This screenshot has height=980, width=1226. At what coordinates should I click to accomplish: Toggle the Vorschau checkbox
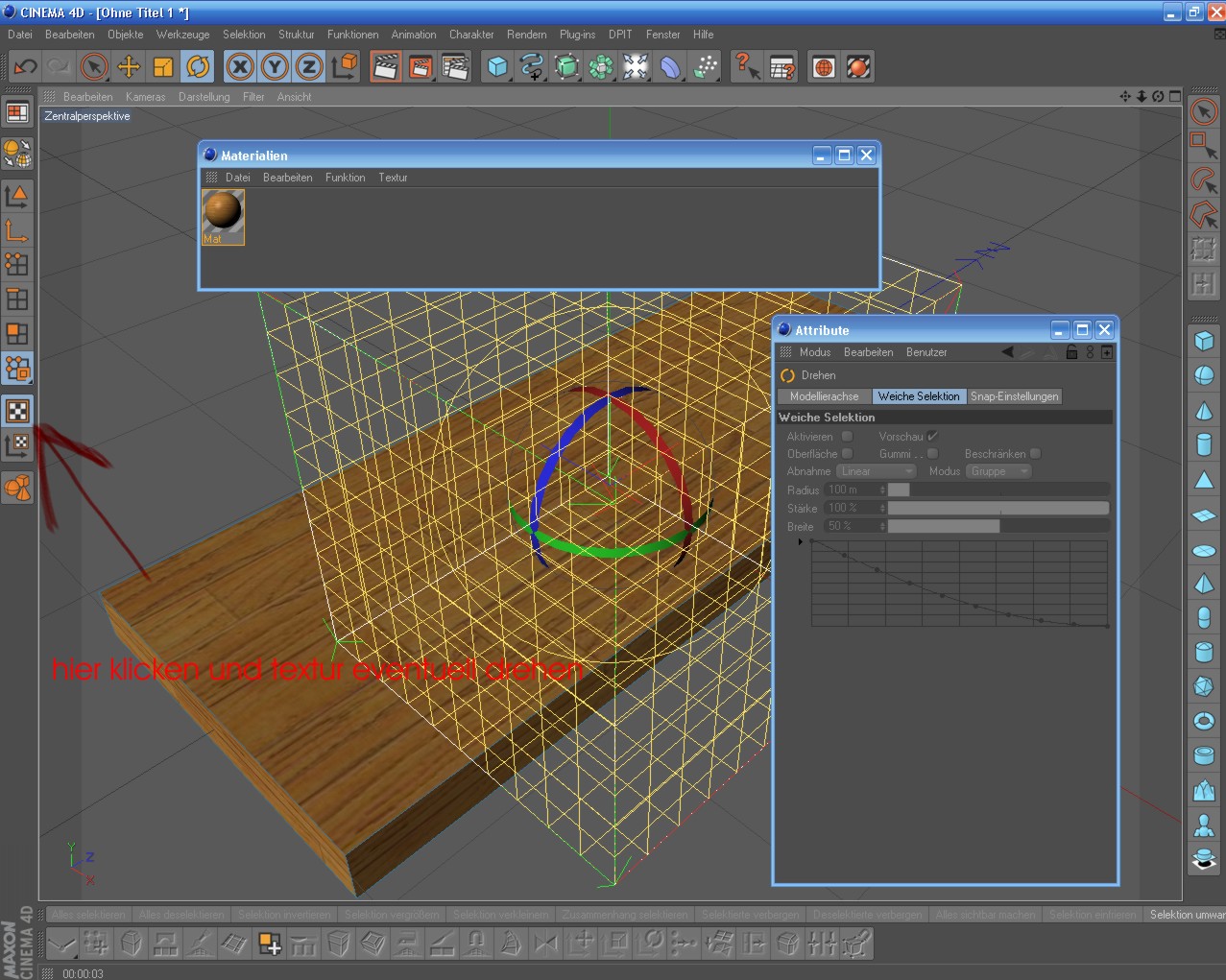coord(932,437)
